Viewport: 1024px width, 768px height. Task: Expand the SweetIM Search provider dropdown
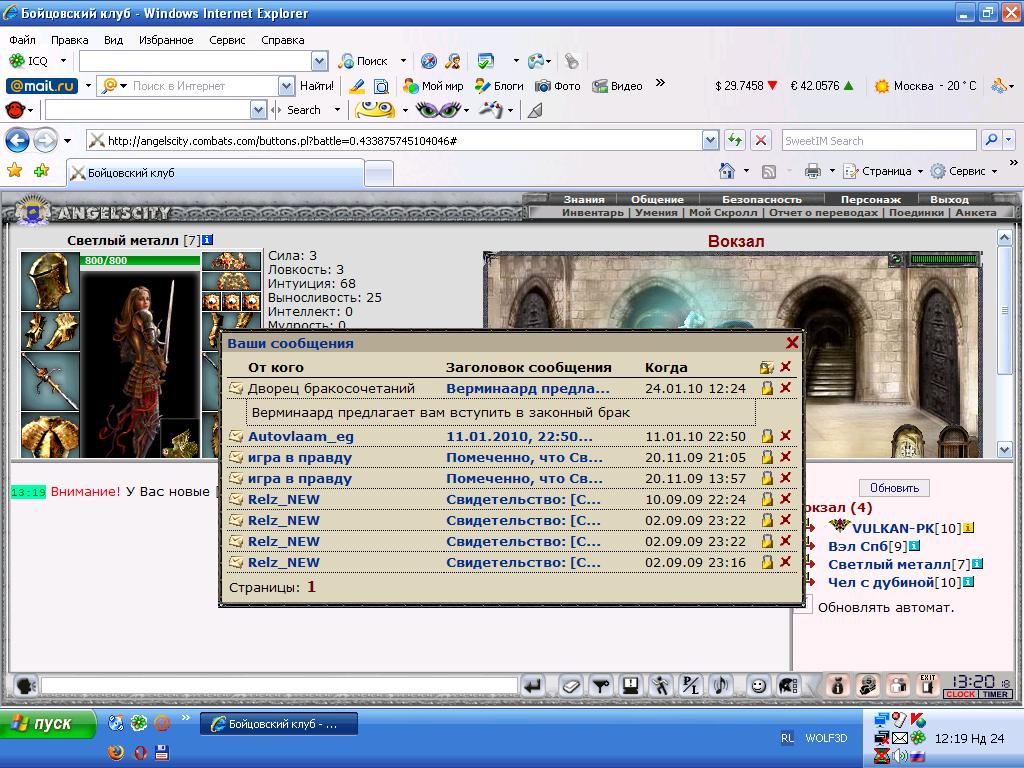coord(1008,140)
